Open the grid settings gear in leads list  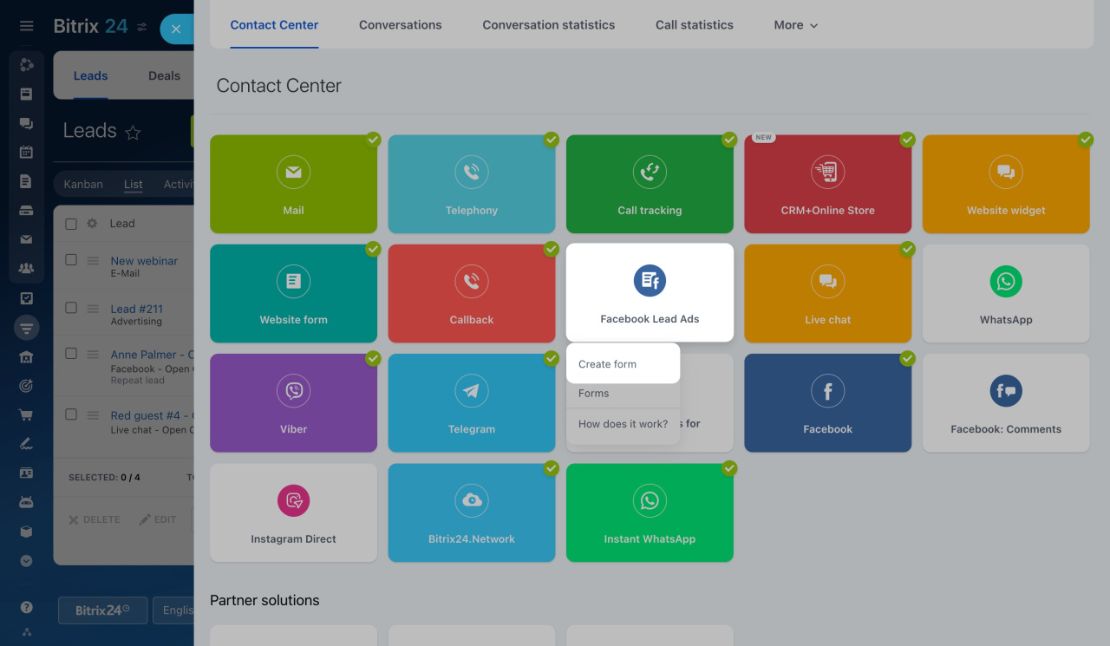click(92, 224)
